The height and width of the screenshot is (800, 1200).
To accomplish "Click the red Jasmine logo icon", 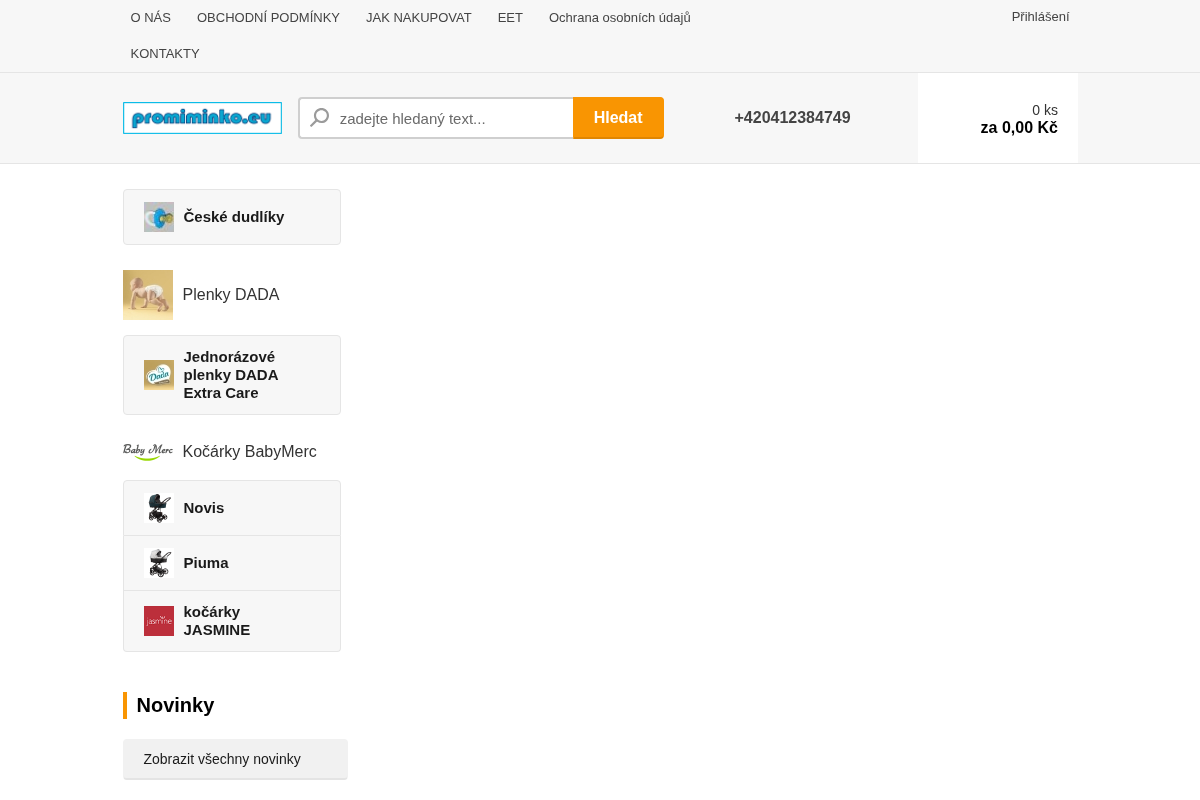I will click(159, 621).
